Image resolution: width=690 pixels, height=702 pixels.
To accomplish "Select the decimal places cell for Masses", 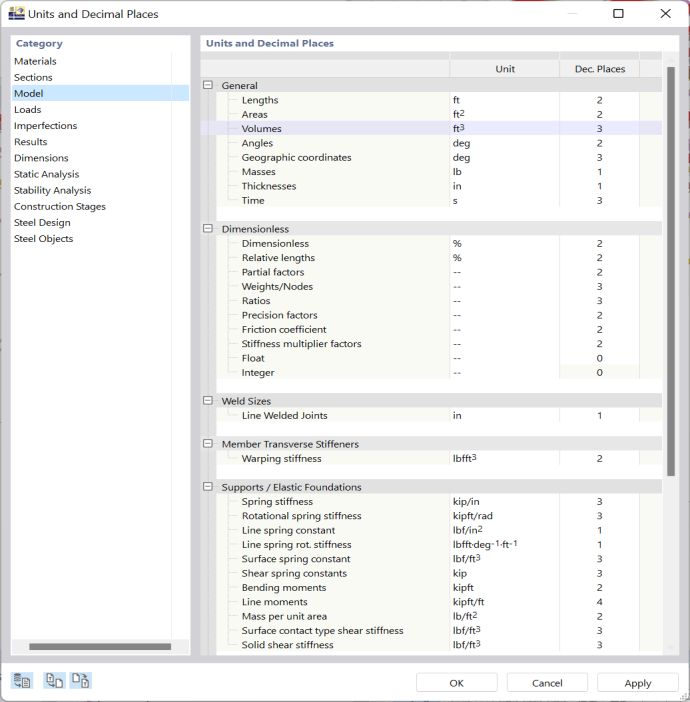I will 600,172.
